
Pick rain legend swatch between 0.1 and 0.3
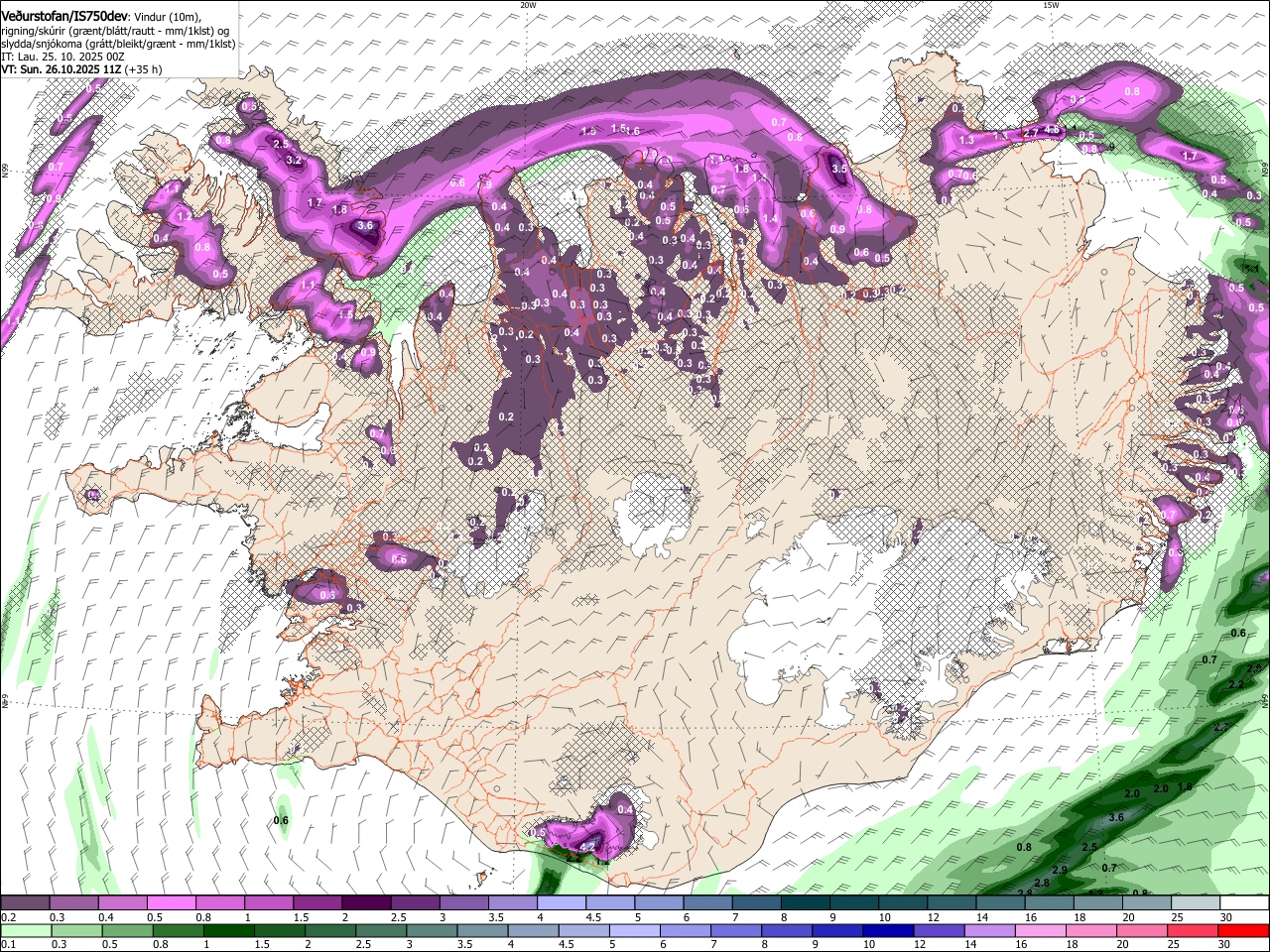[x=26, y=931]
